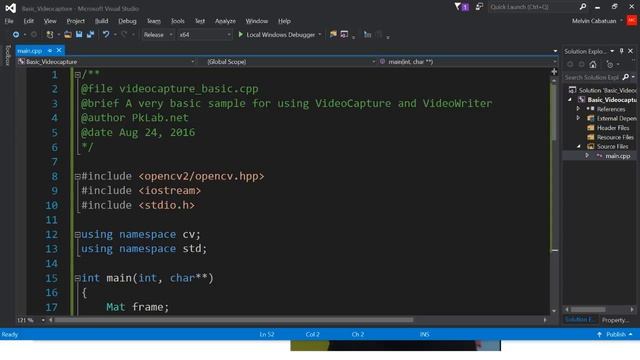Open the Toolbox side tab

(x=7, y=56)
